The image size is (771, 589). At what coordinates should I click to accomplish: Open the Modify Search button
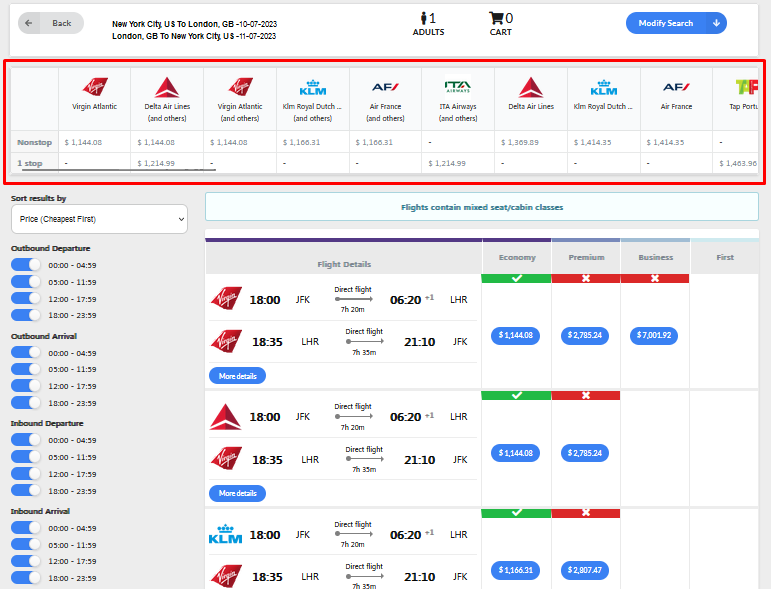click(x=666, y=23)
